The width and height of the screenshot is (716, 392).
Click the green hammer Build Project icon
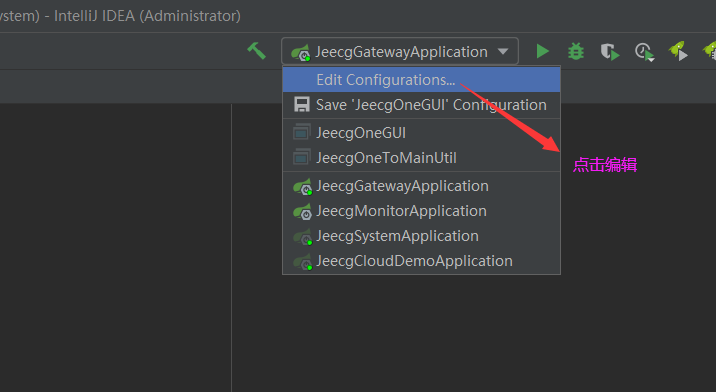(256, 51)
